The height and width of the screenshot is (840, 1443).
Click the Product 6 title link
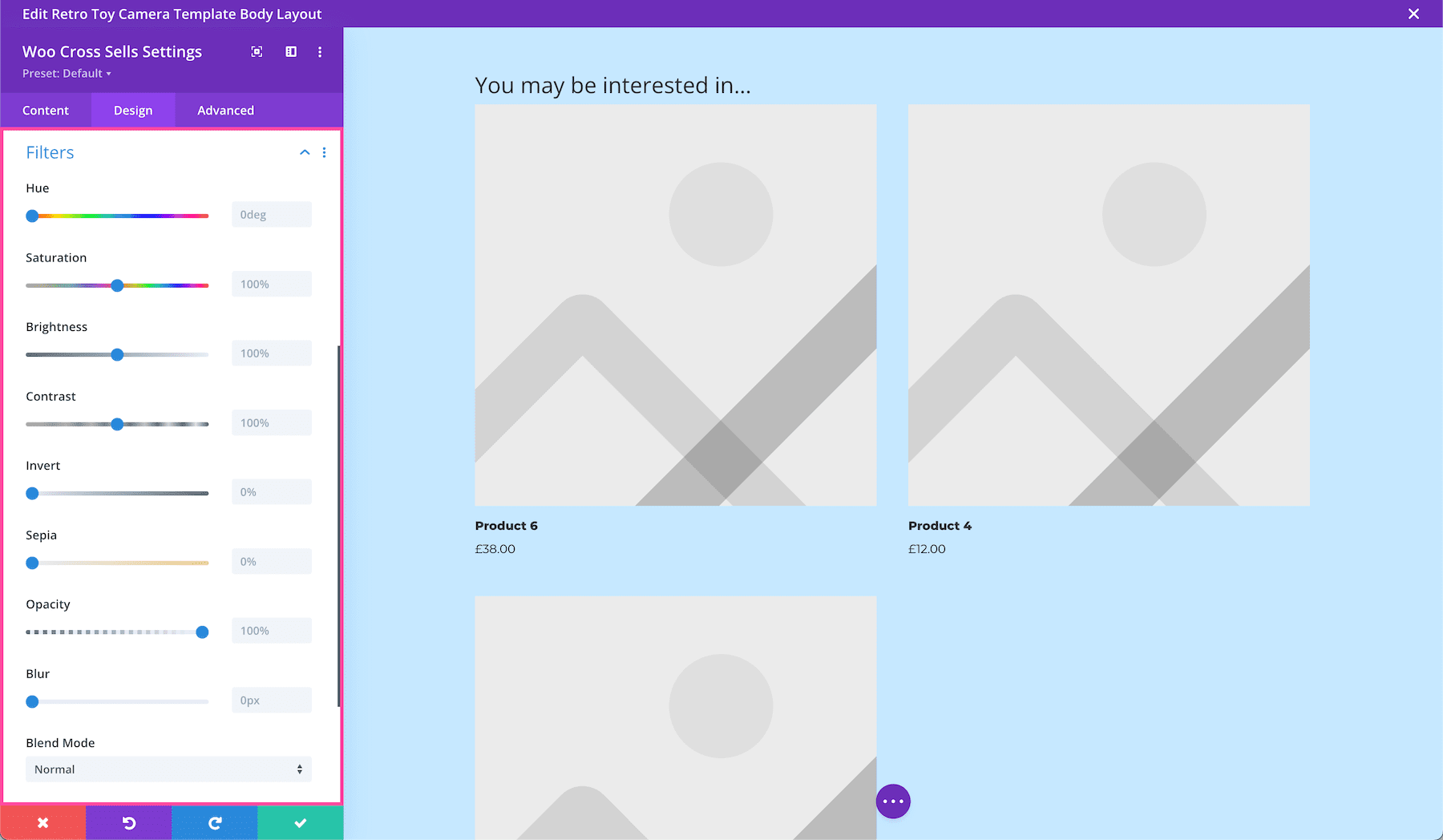506,525
